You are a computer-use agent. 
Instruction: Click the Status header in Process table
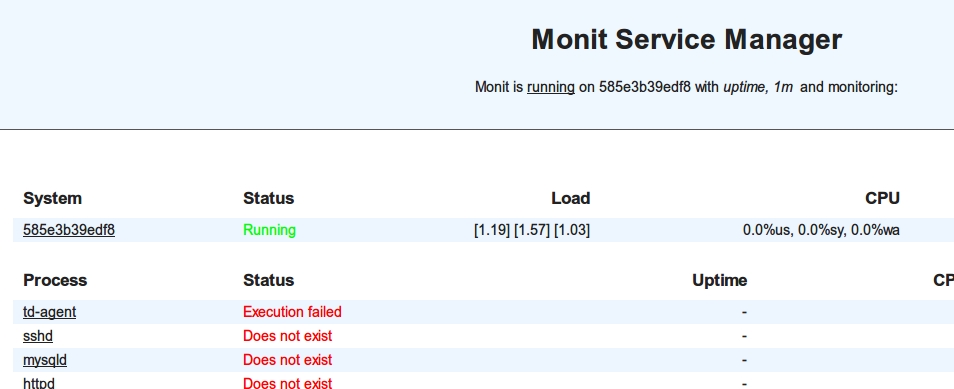tap(268, 280)
